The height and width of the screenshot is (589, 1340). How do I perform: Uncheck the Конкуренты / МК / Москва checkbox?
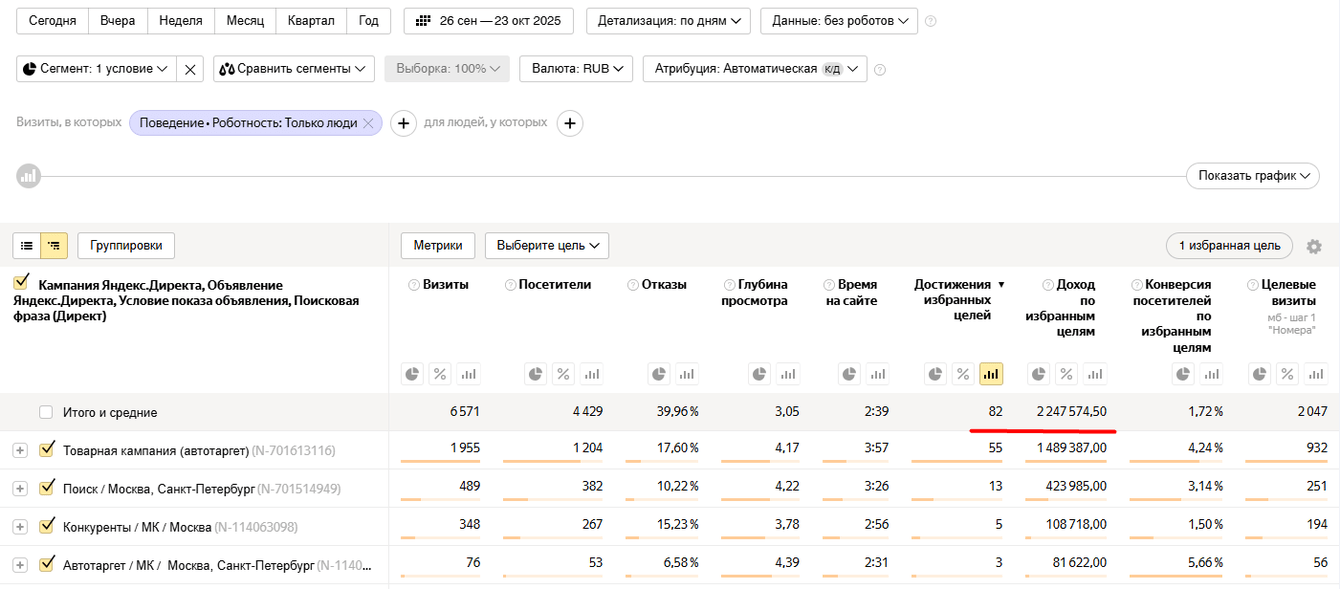[x=46, y=527]
